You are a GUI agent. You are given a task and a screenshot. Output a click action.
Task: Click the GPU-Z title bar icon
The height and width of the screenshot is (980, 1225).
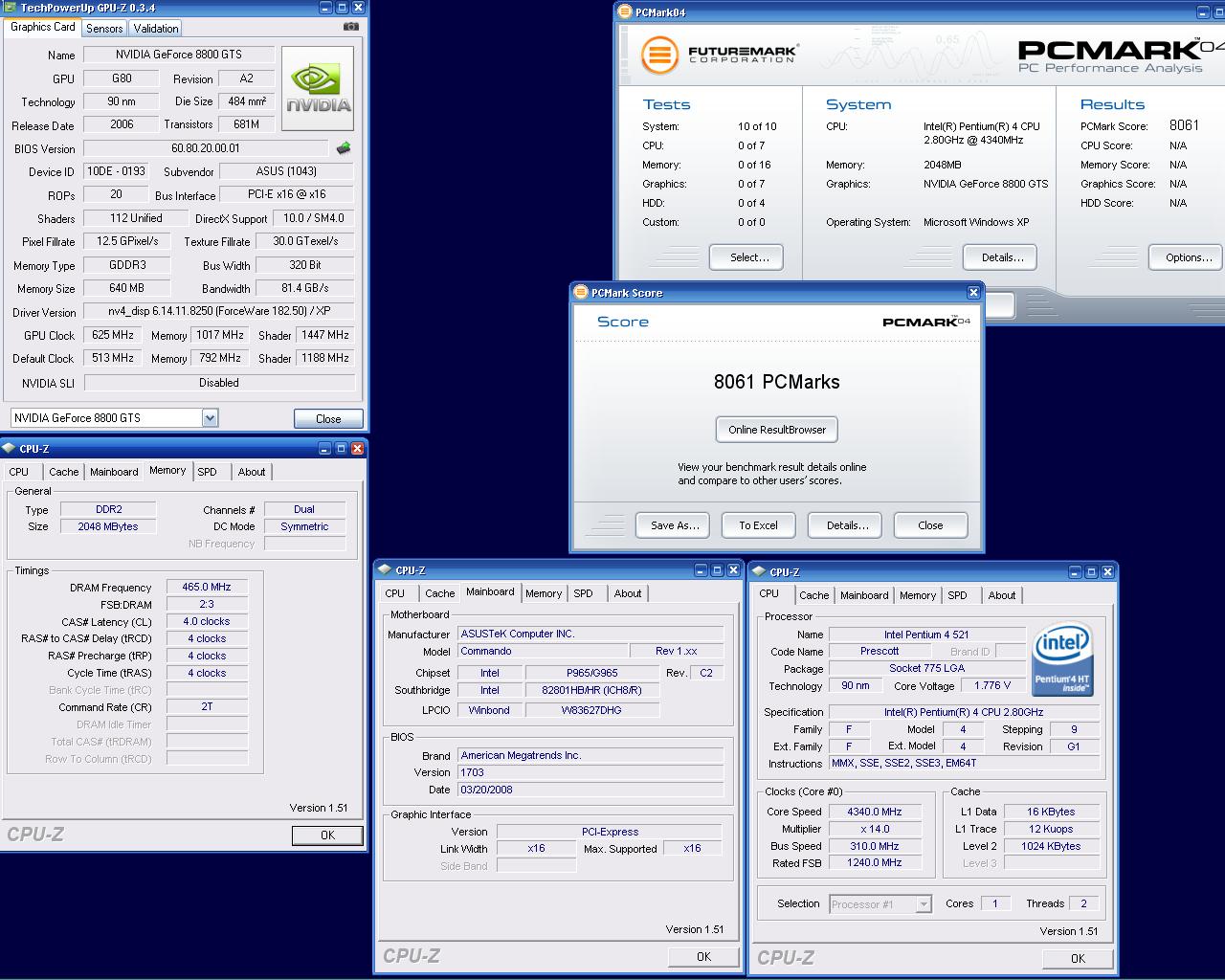[10, 8]
